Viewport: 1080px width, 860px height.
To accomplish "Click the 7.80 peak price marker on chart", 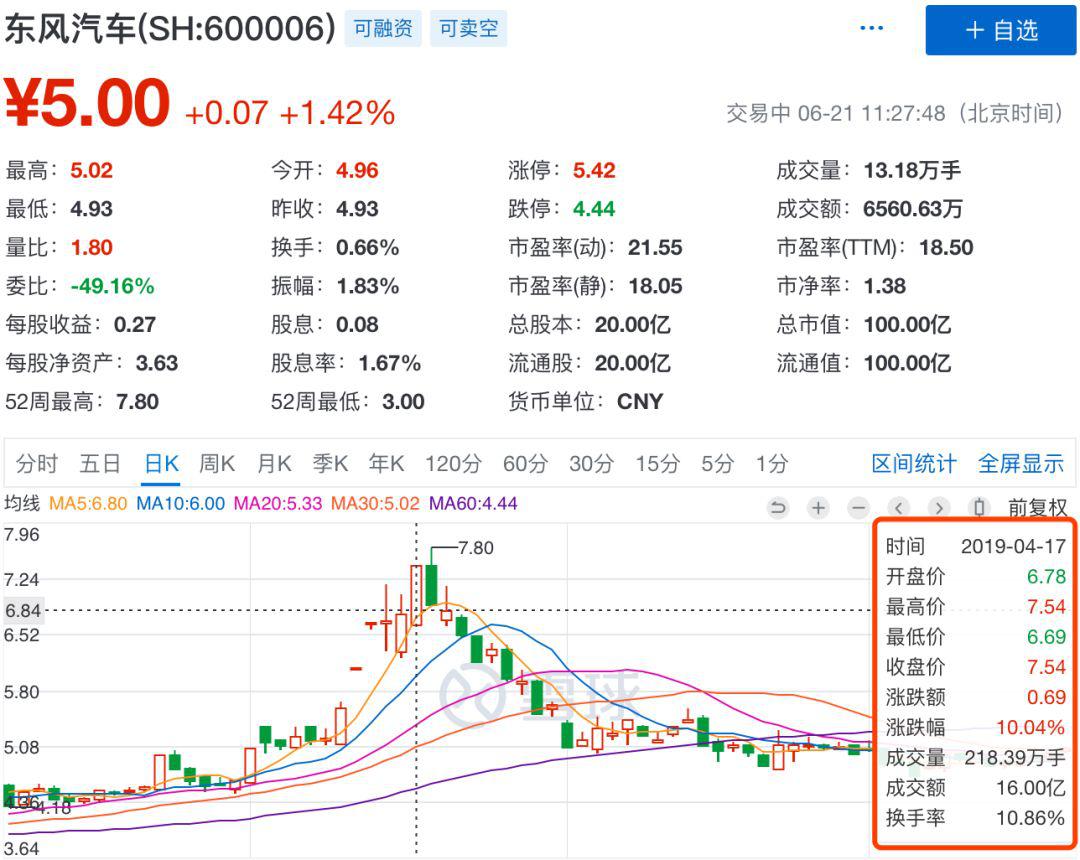I will 475,548.
